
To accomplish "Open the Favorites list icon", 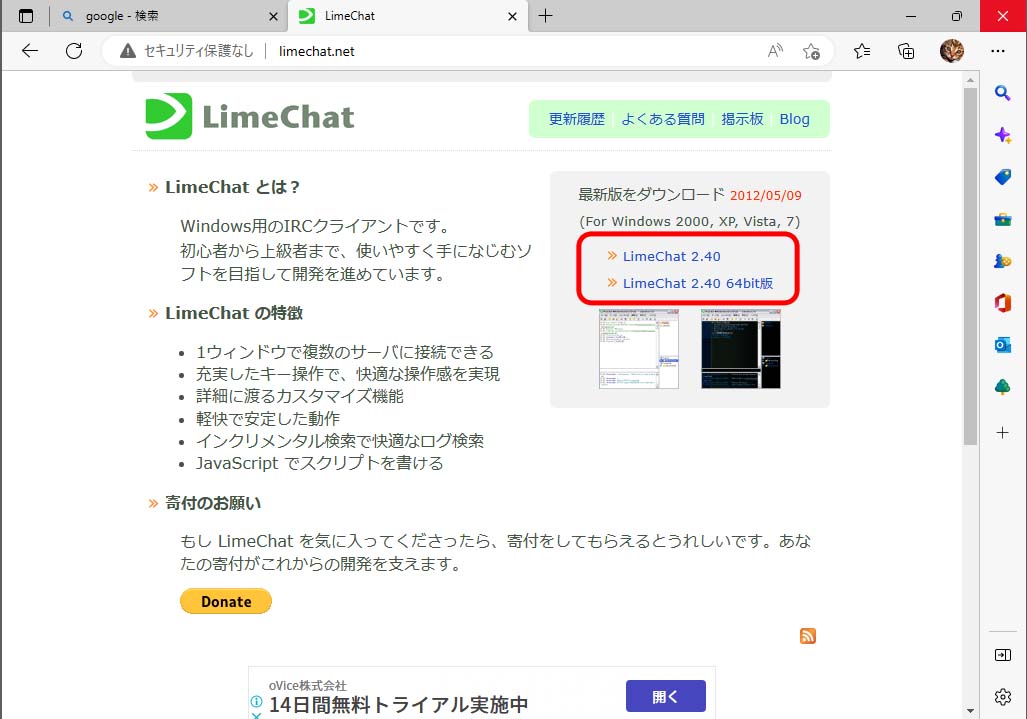I will [862, 51].
